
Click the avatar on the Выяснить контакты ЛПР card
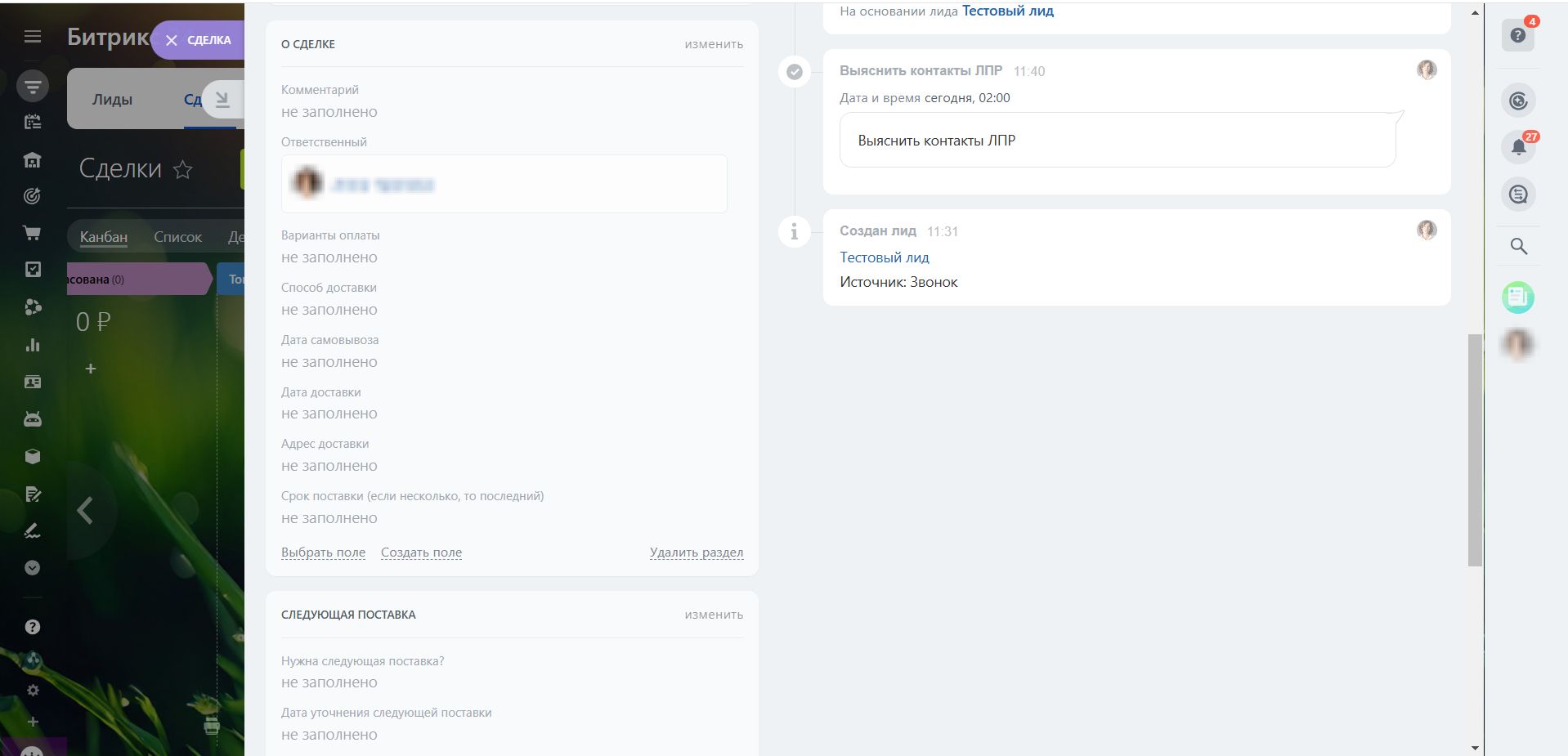tap(1427, 70)
